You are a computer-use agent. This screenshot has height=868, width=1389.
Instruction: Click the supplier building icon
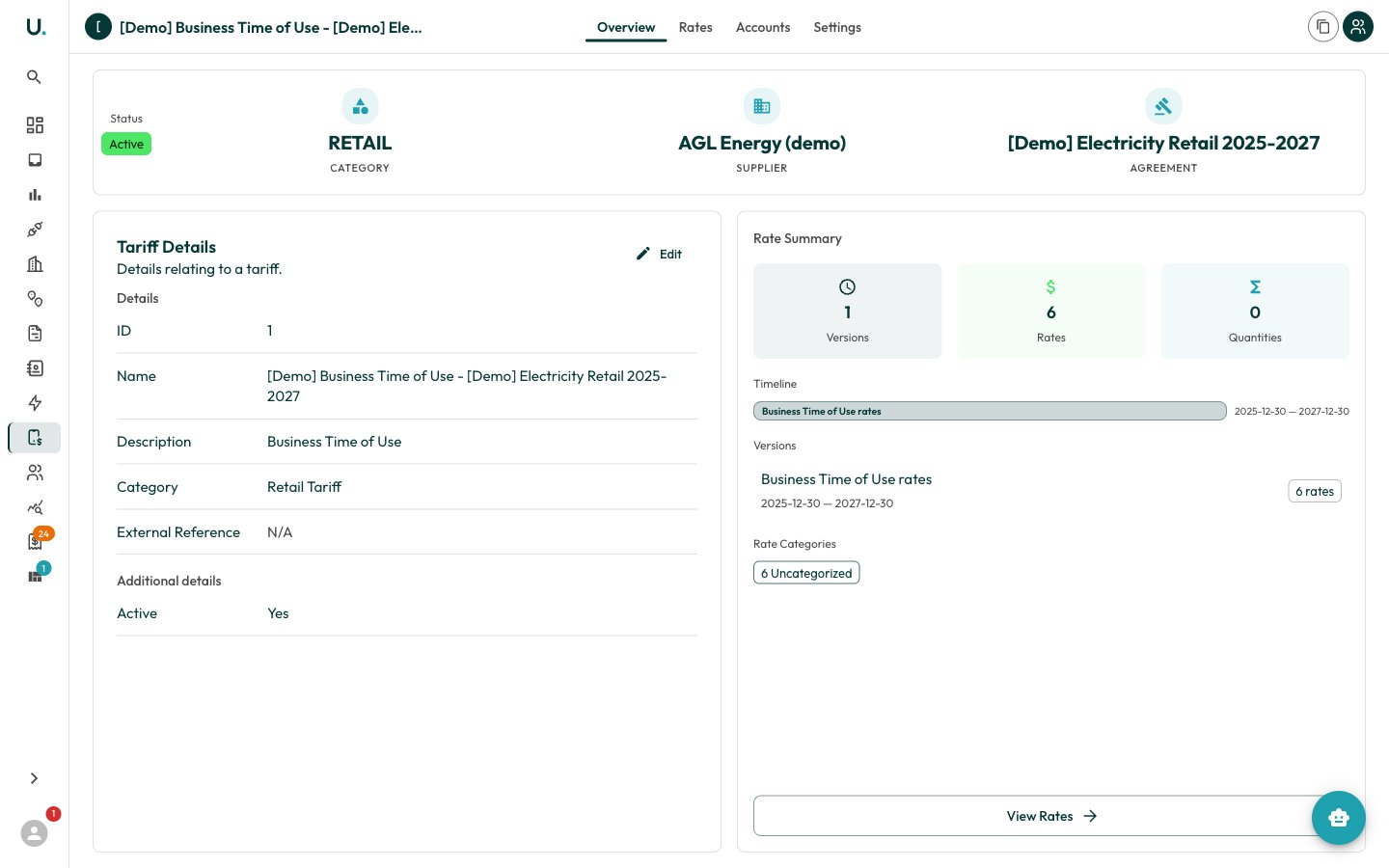[x=762, y=106]
